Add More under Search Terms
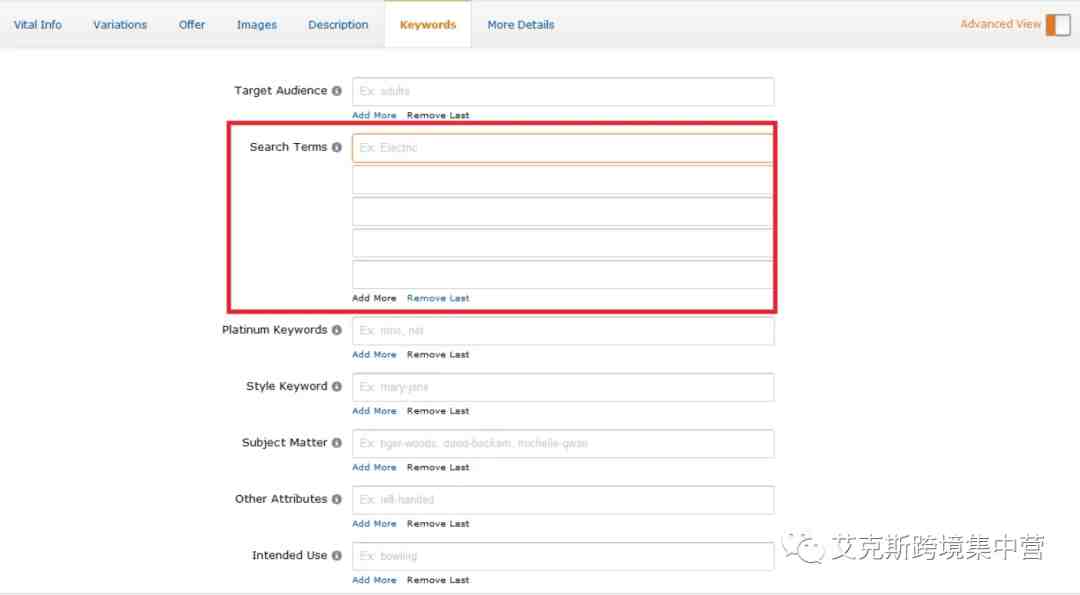This screenshot has height=595, width=1080. [x=374, y=299]
